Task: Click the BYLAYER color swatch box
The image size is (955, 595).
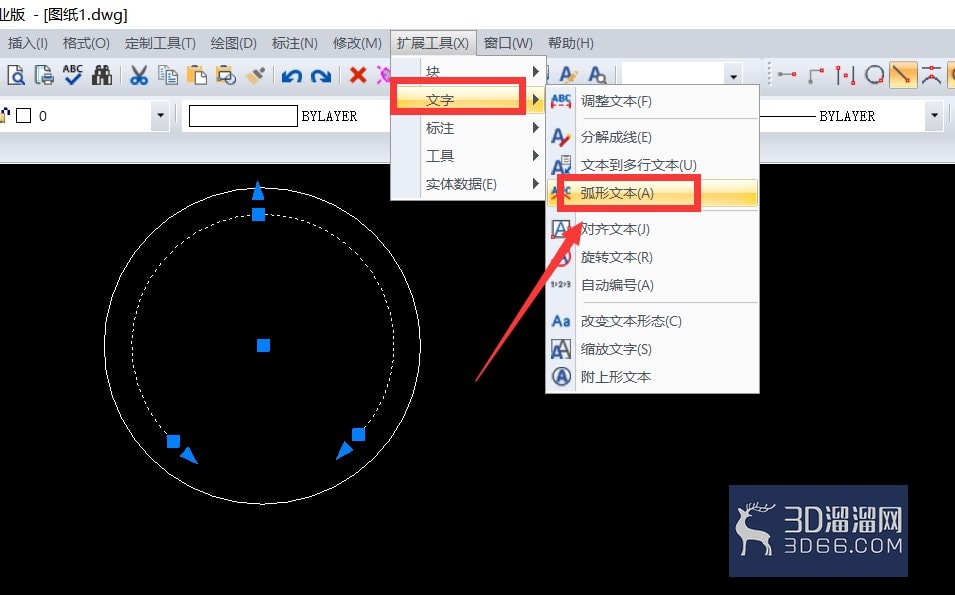Action: (243, 116)
